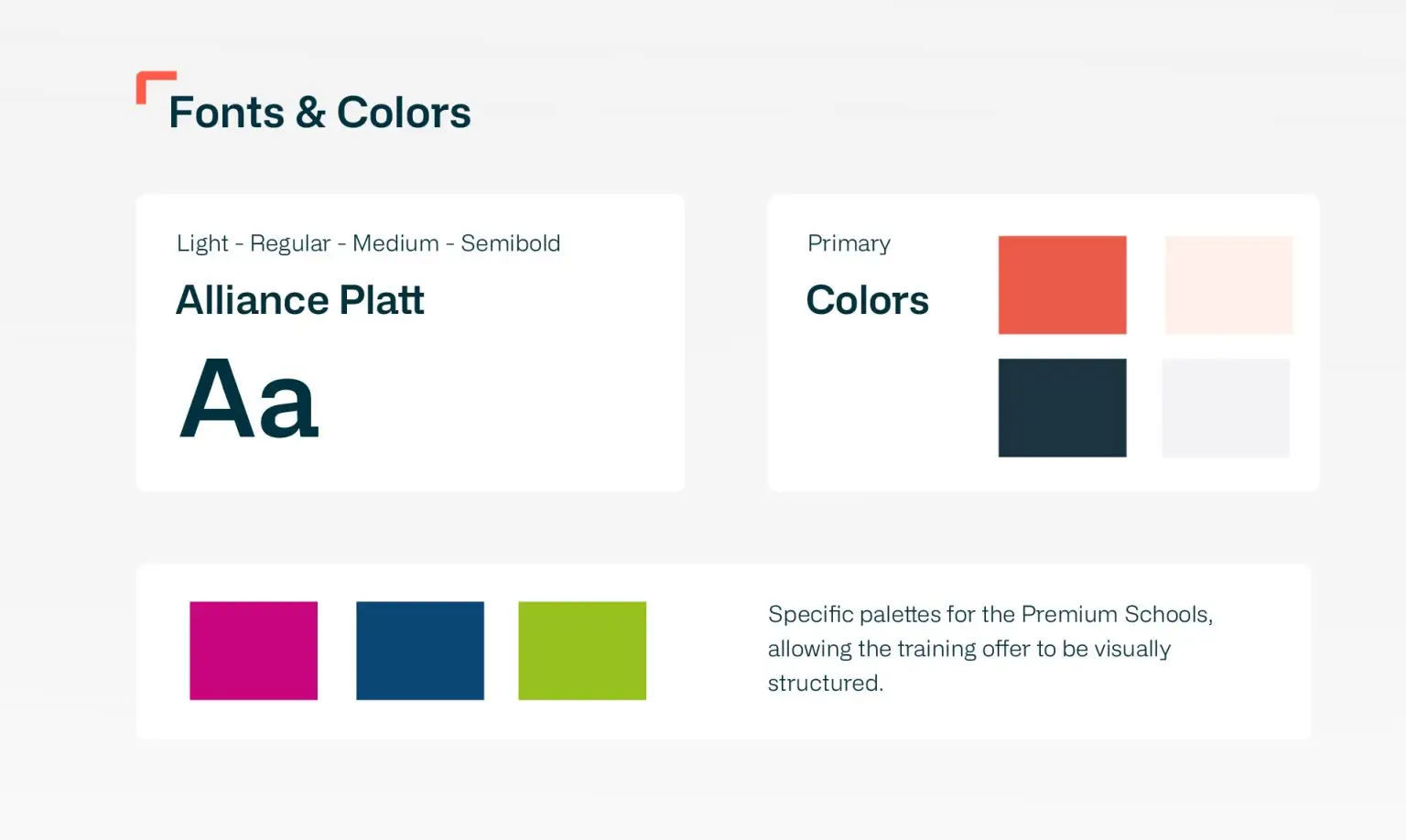The image size is (1406, 840).
Task: Pick the lime green Premium Schools swatch
Action: [582, 651]
